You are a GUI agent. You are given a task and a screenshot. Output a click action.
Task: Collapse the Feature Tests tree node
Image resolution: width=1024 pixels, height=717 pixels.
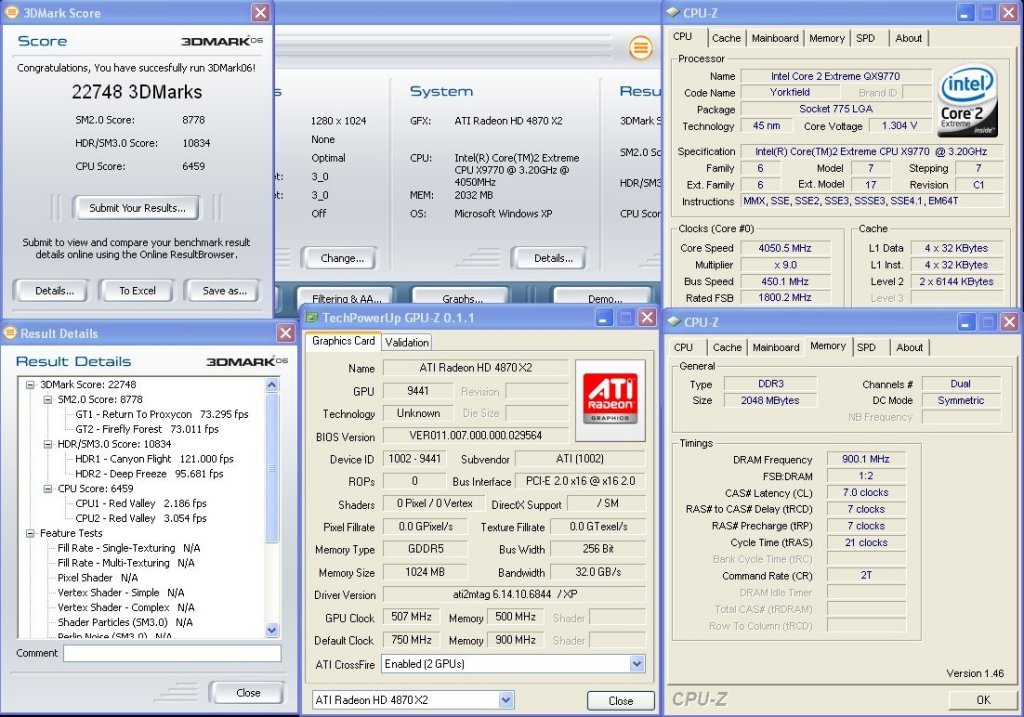click(30, 534)
